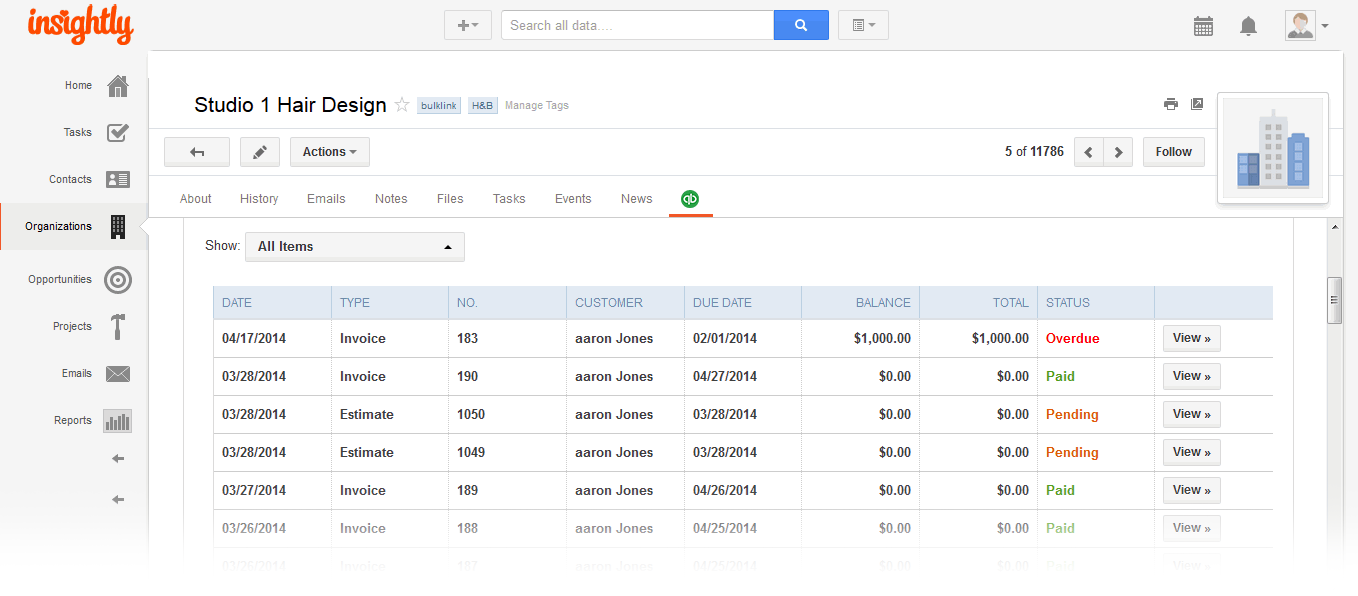Switch to the History tab
The height and width of the screenshot is (596, 1358).
coord(259,199)
